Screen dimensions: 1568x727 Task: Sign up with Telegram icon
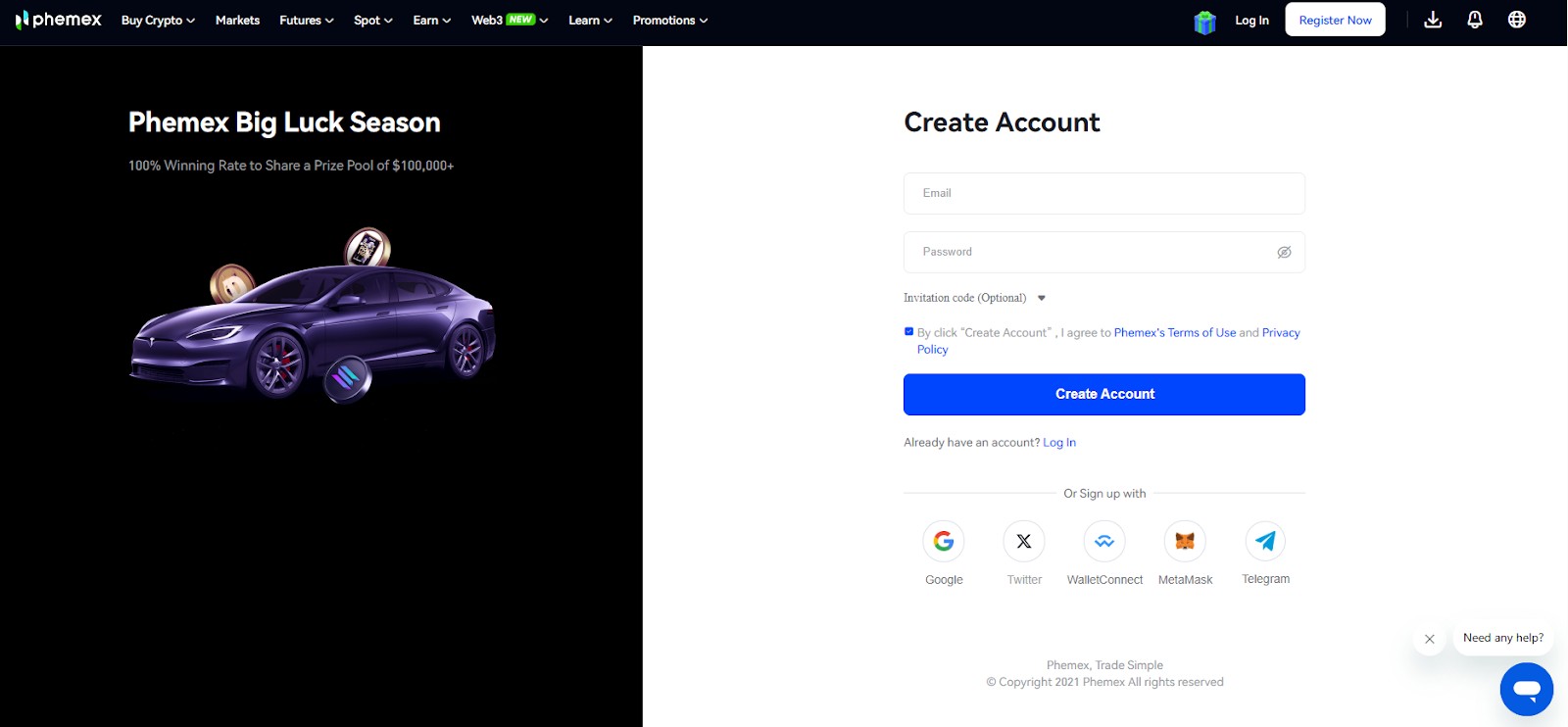(x=1265, y=541)
